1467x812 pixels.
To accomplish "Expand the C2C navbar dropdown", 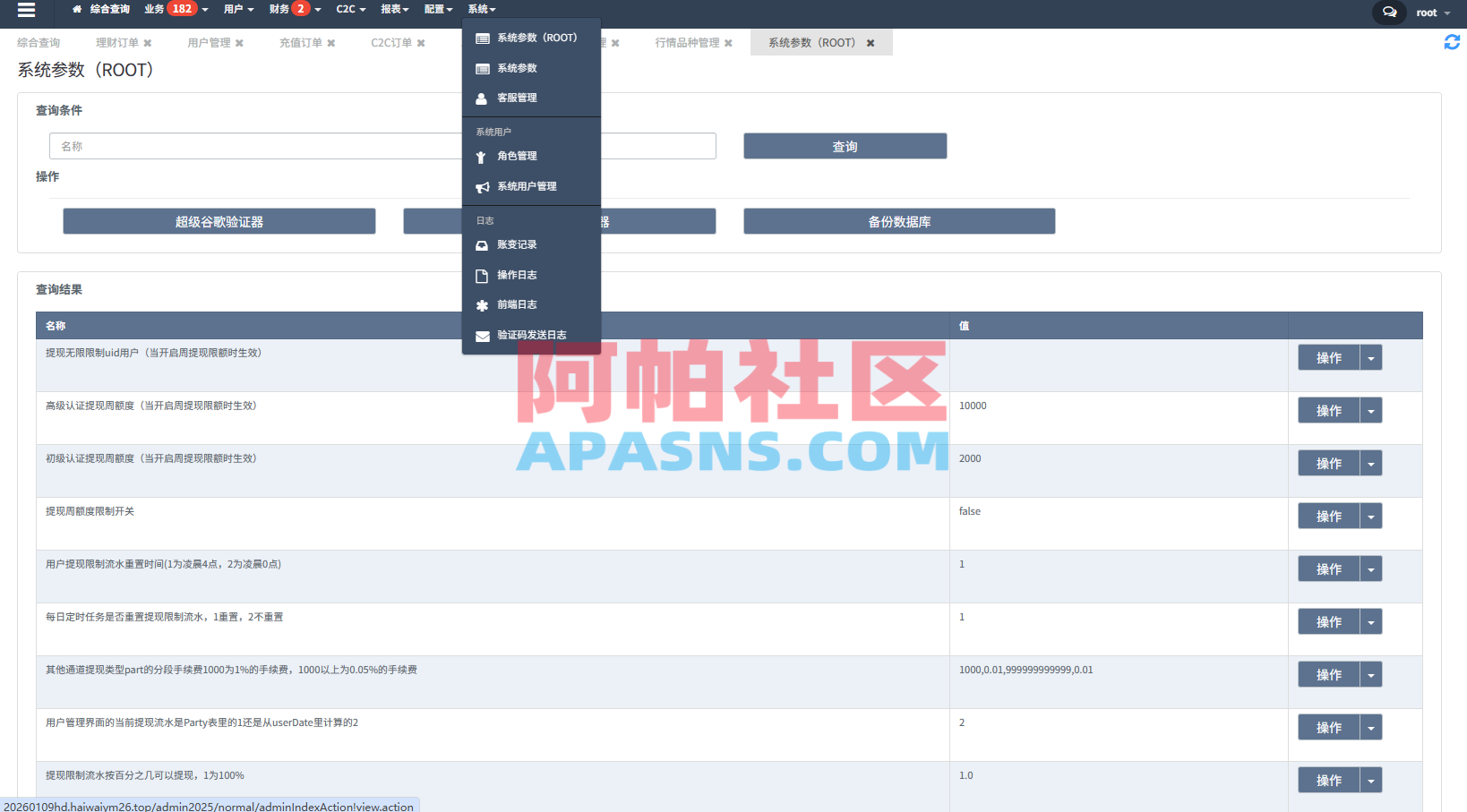I will pyautogui.click(x=350, y=9).
